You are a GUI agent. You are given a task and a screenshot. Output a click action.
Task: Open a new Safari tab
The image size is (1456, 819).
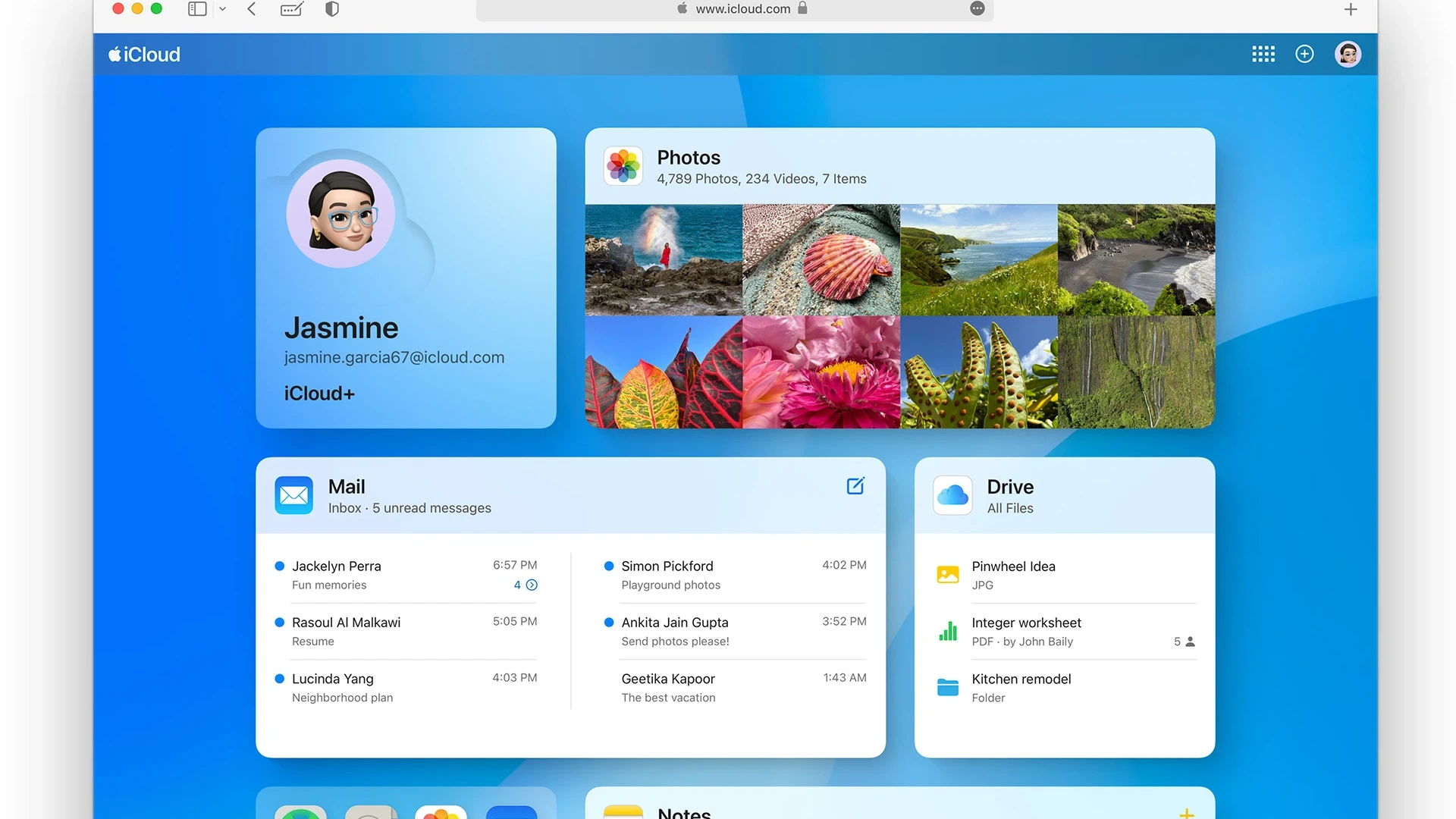coord(1351,9)
